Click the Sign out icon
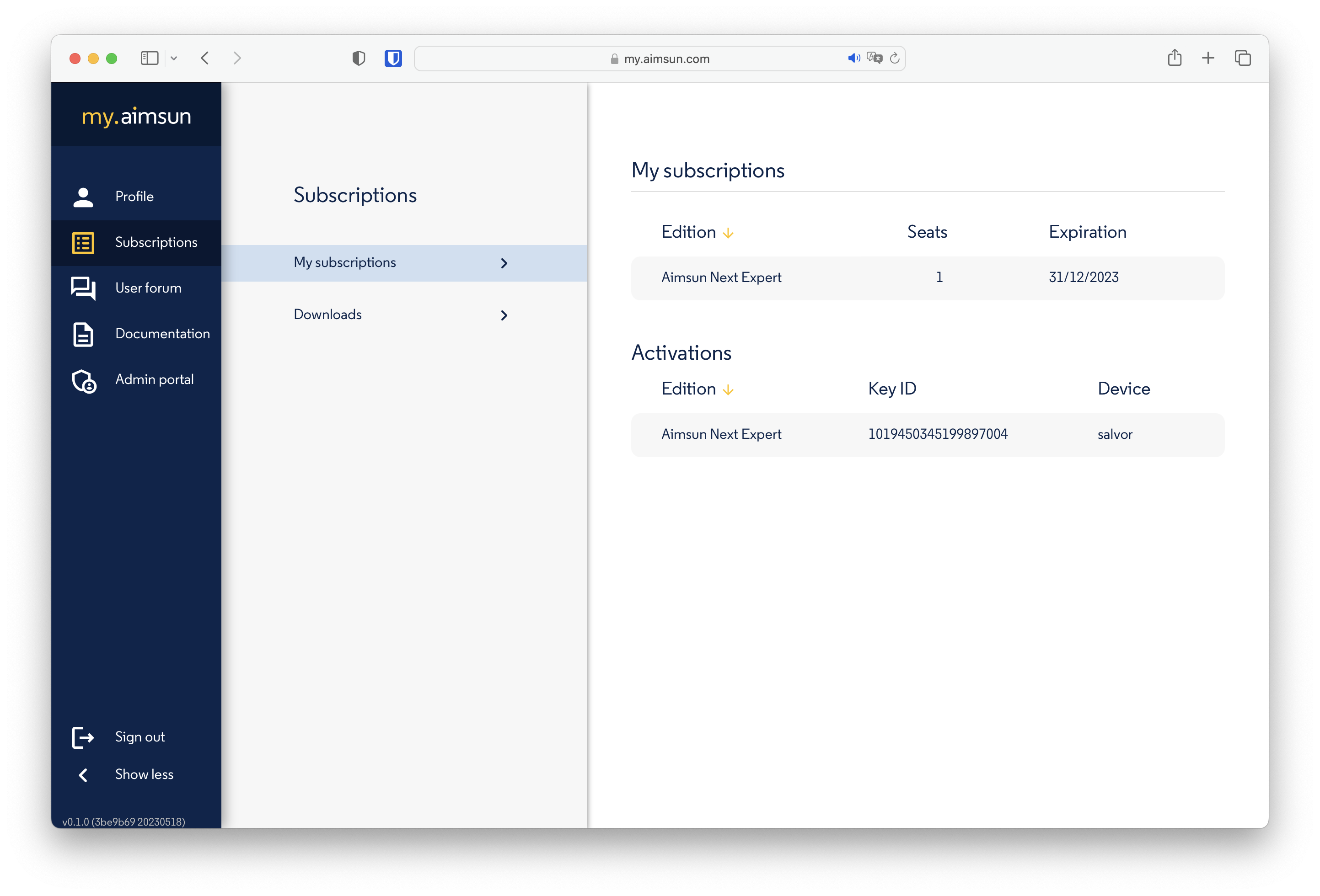The height and width of the screenshot is (896, 1320). (83, 737)
